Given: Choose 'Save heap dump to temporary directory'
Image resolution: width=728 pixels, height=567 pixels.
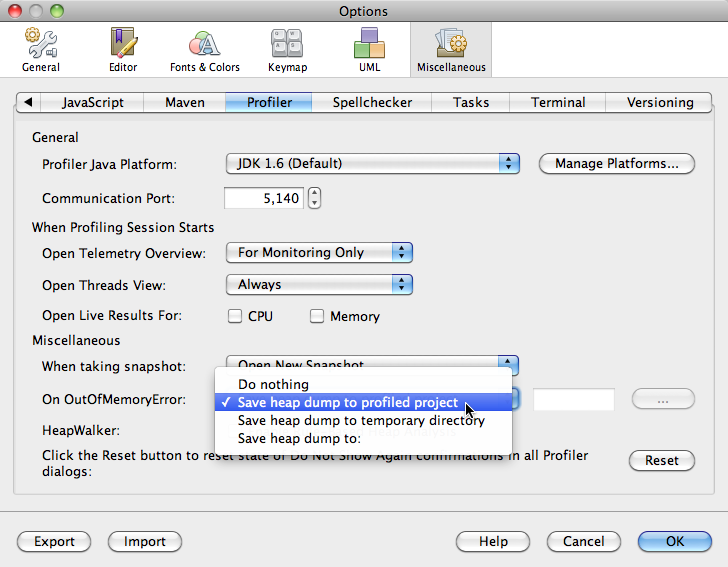Looking at the screenshot, I should 361,421.
